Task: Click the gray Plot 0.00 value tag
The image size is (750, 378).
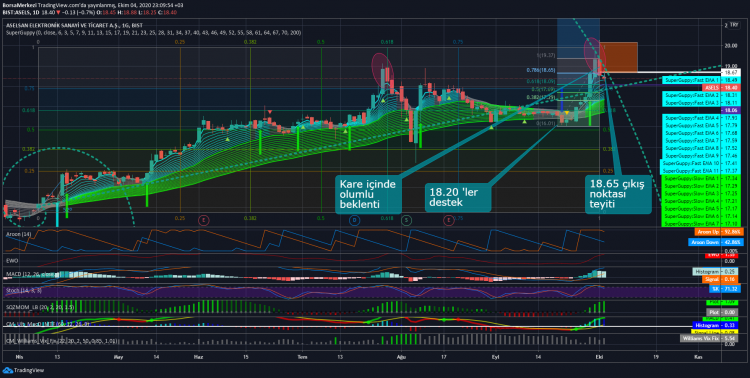Action: (x=723, y=312)
